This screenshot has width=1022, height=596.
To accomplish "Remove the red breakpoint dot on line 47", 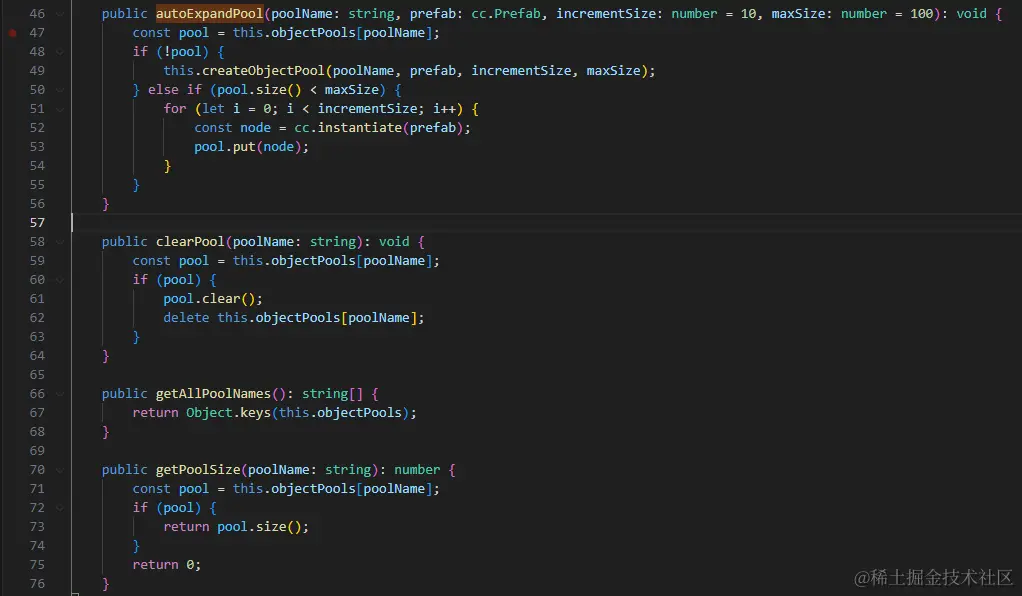I will (x=12, y=33).
